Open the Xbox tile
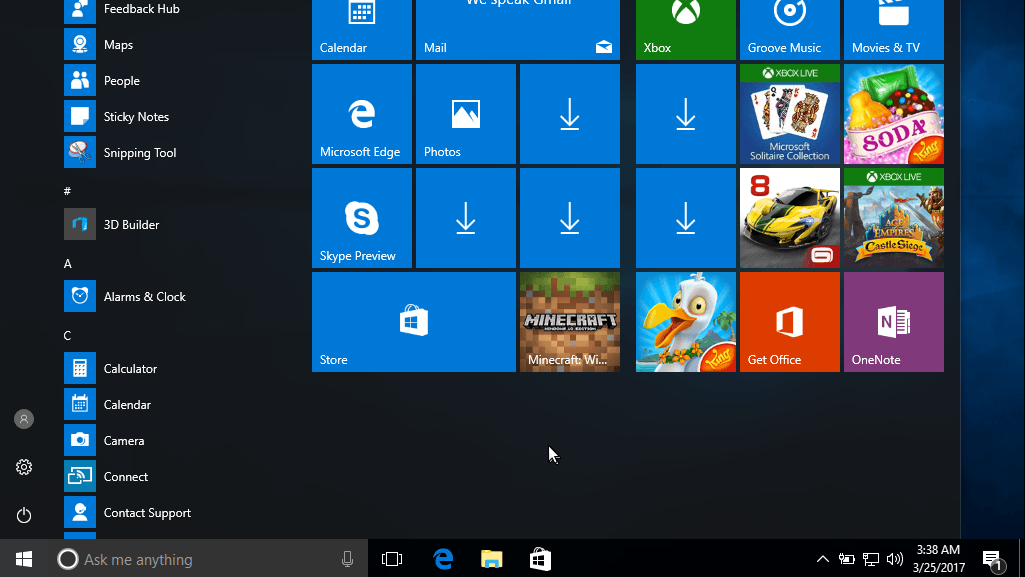This screenshot has height=577, width=1025. point(686,29)
